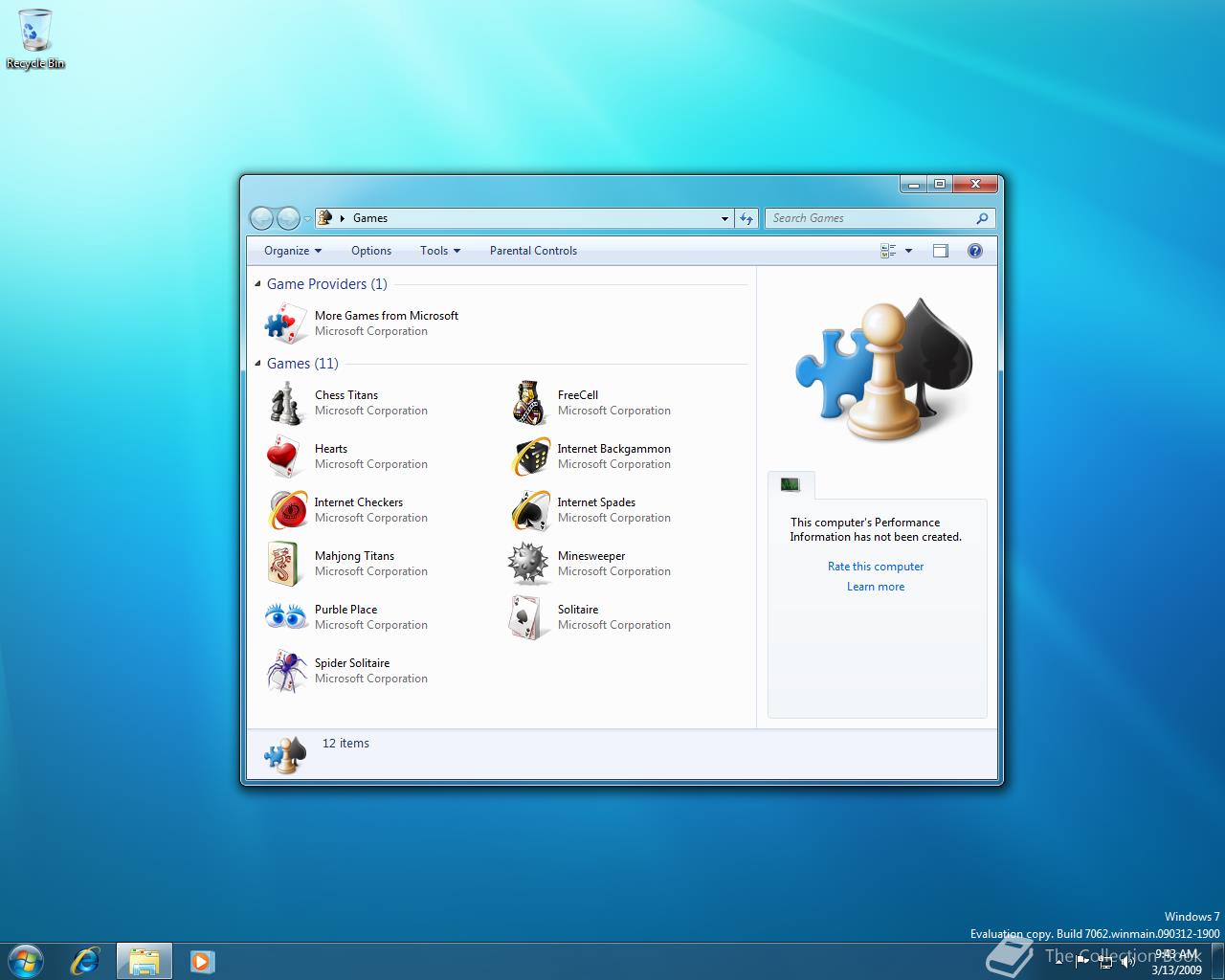Screen dimensions: 1225x980
Task: Select the Internet Spades icon
Action: pyautogui.click(x=528, y=510)
